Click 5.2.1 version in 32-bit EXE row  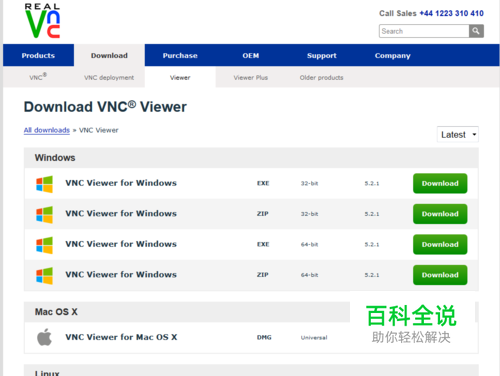(x=372, y=183)
